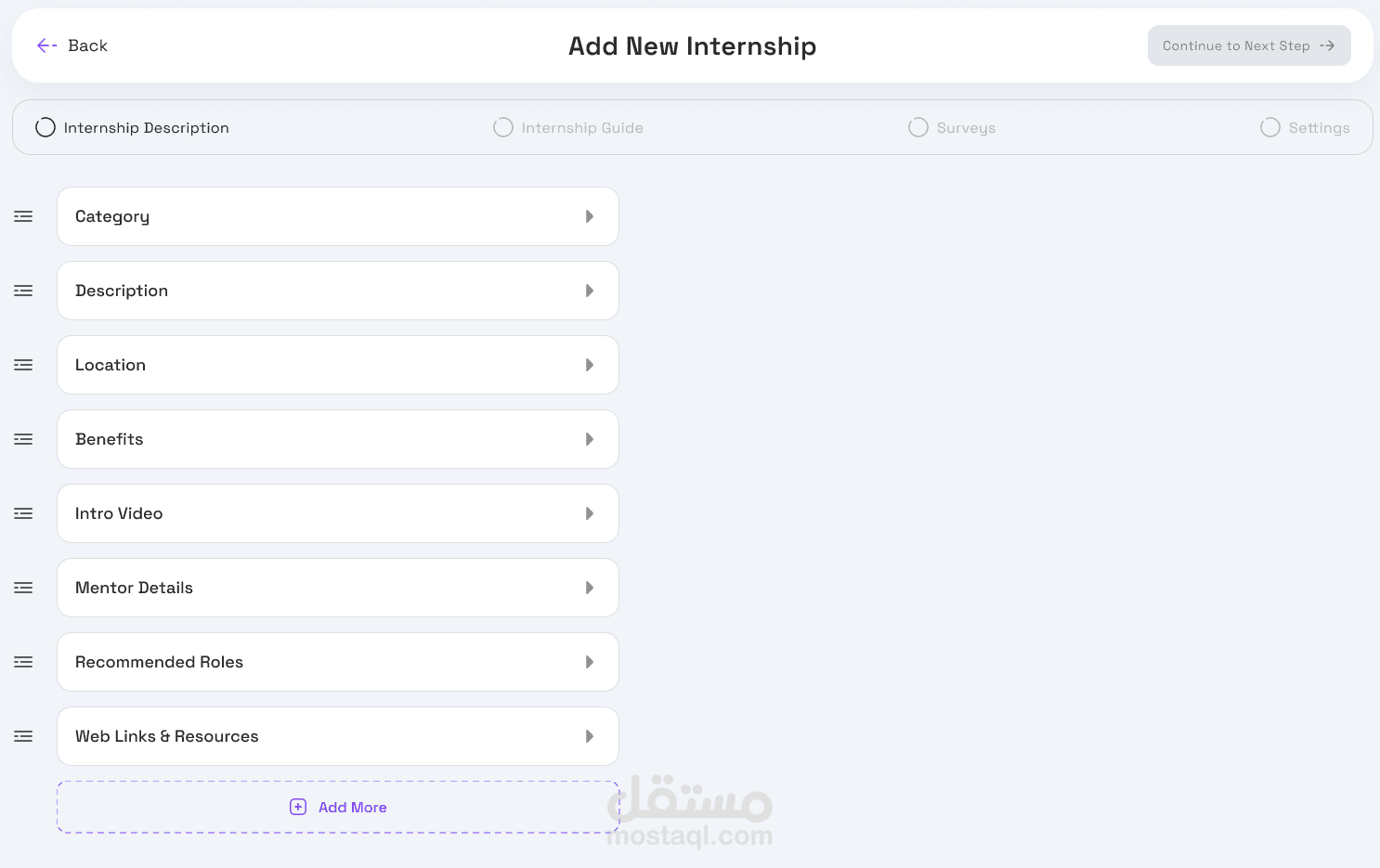Open the Settings step tab
The image size is (1380, 868).
tap(1306, 127)
